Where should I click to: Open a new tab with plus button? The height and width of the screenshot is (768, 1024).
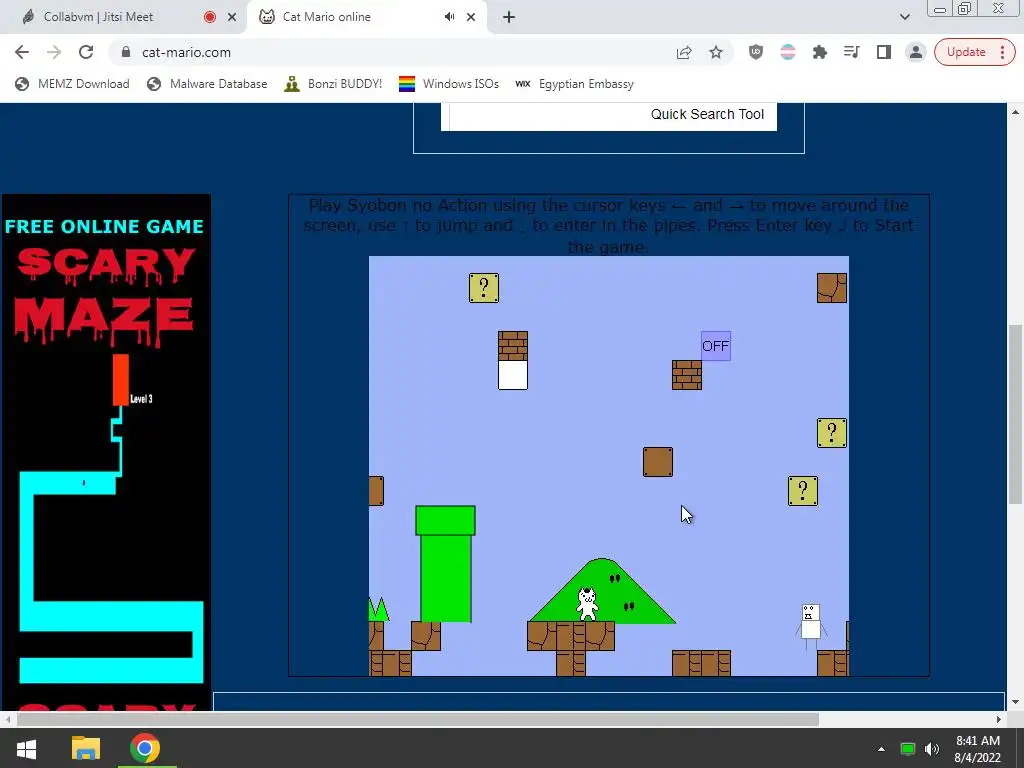[x=509, y=17]
